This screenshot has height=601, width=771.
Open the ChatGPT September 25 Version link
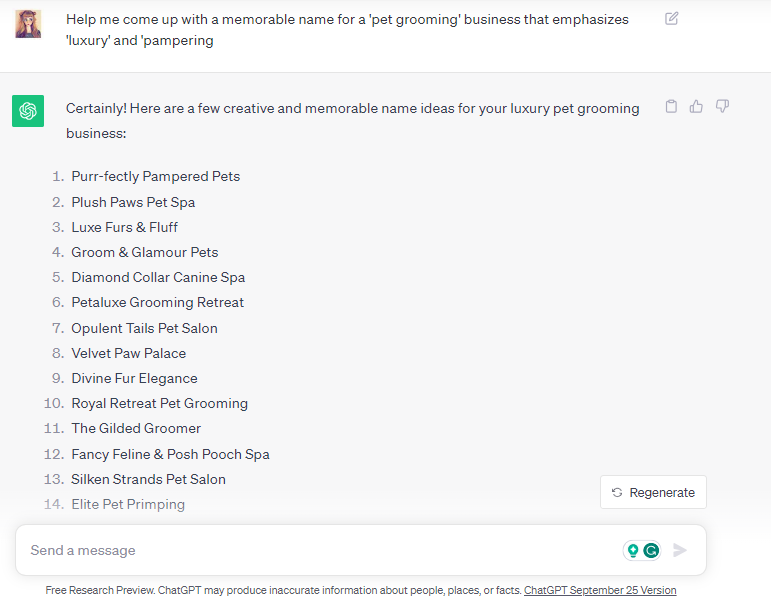(x=600, y=590)
